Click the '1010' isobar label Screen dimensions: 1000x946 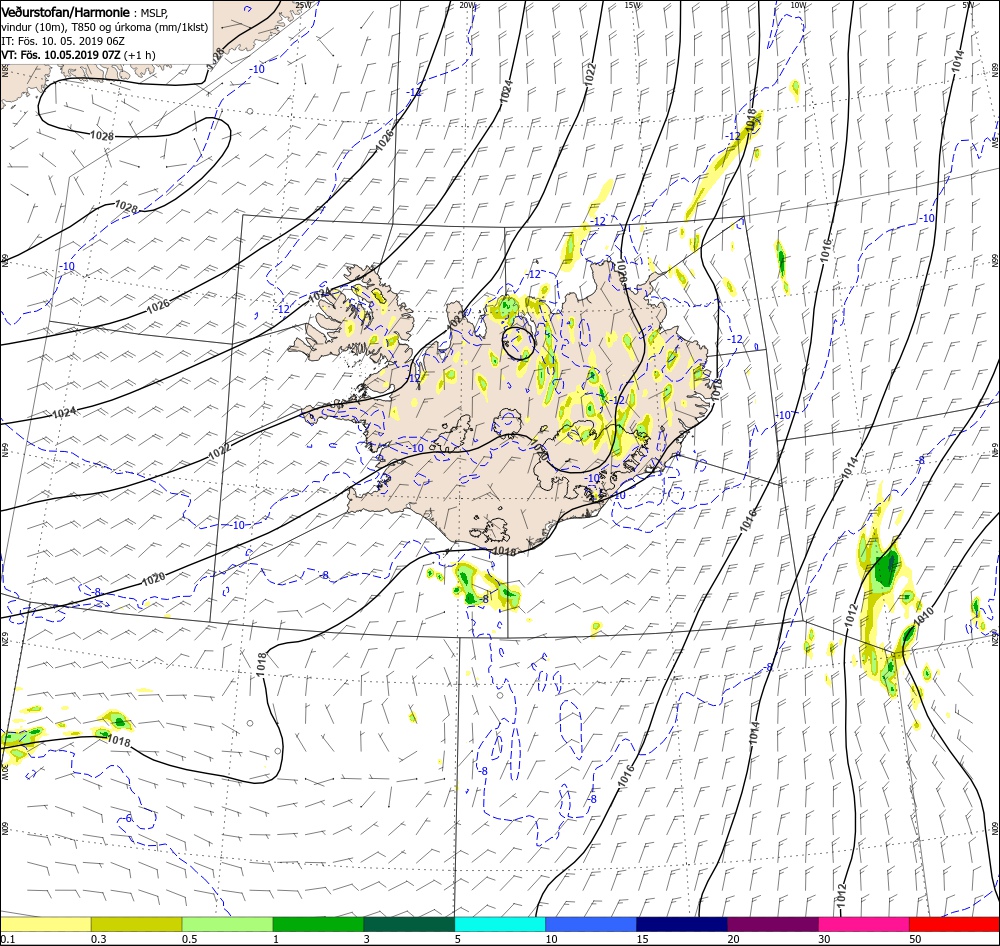tap(923, 616)
